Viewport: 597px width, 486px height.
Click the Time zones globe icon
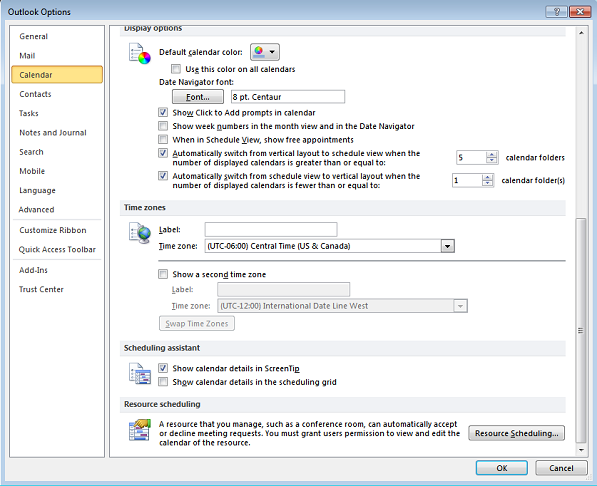(x=140, y=233)
